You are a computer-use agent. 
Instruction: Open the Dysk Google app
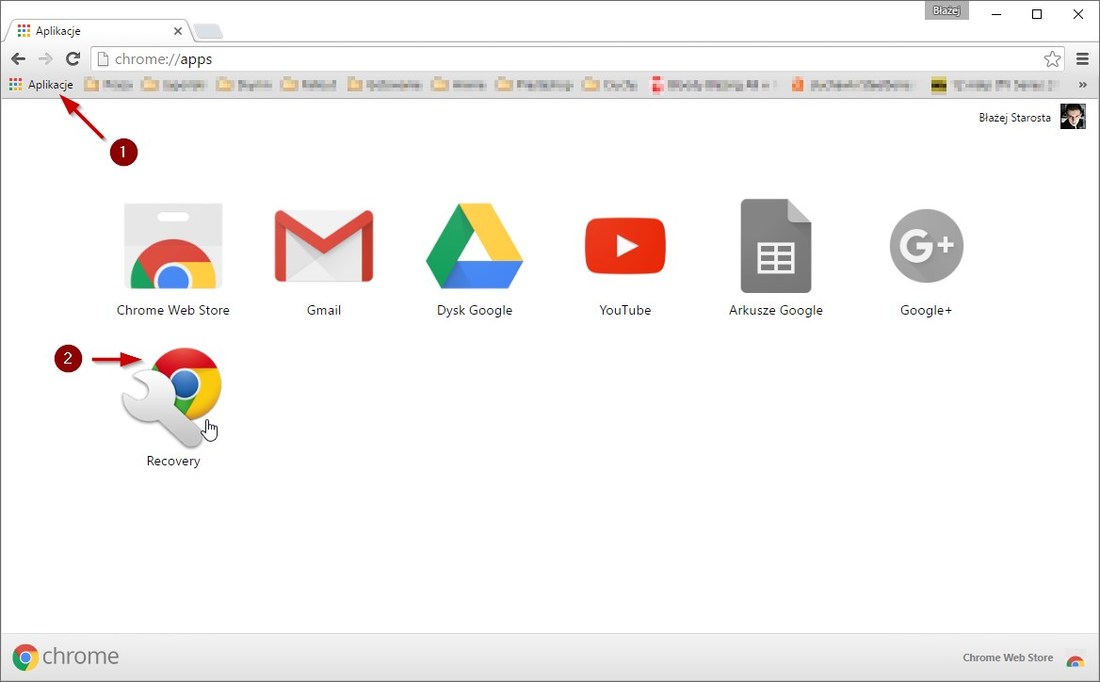pyautogui.click(x=474, y=260)
